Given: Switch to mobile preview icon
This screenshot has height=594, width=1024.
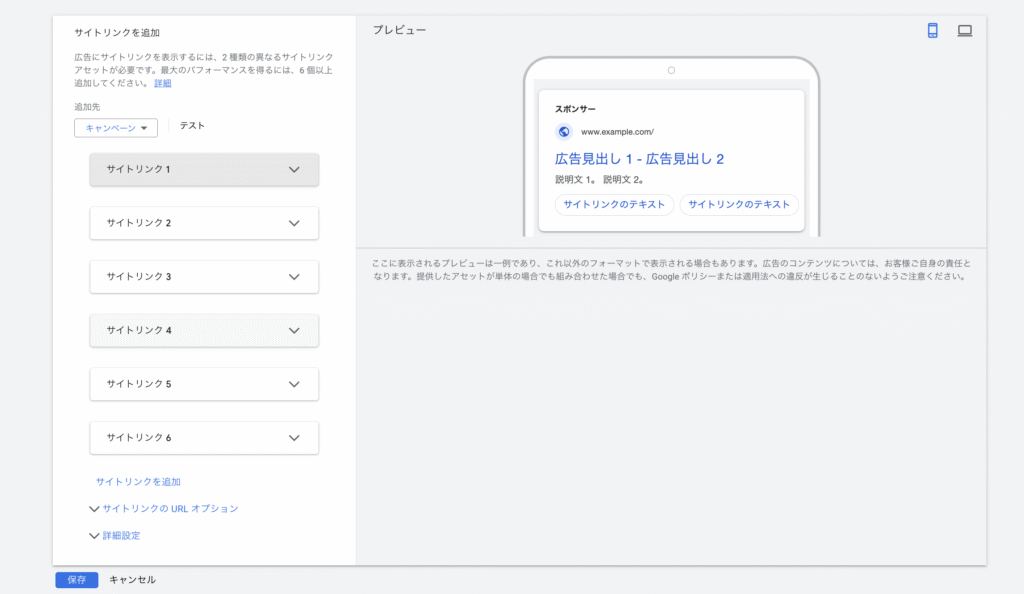Looking at the screenshot, I should point(932,31).
